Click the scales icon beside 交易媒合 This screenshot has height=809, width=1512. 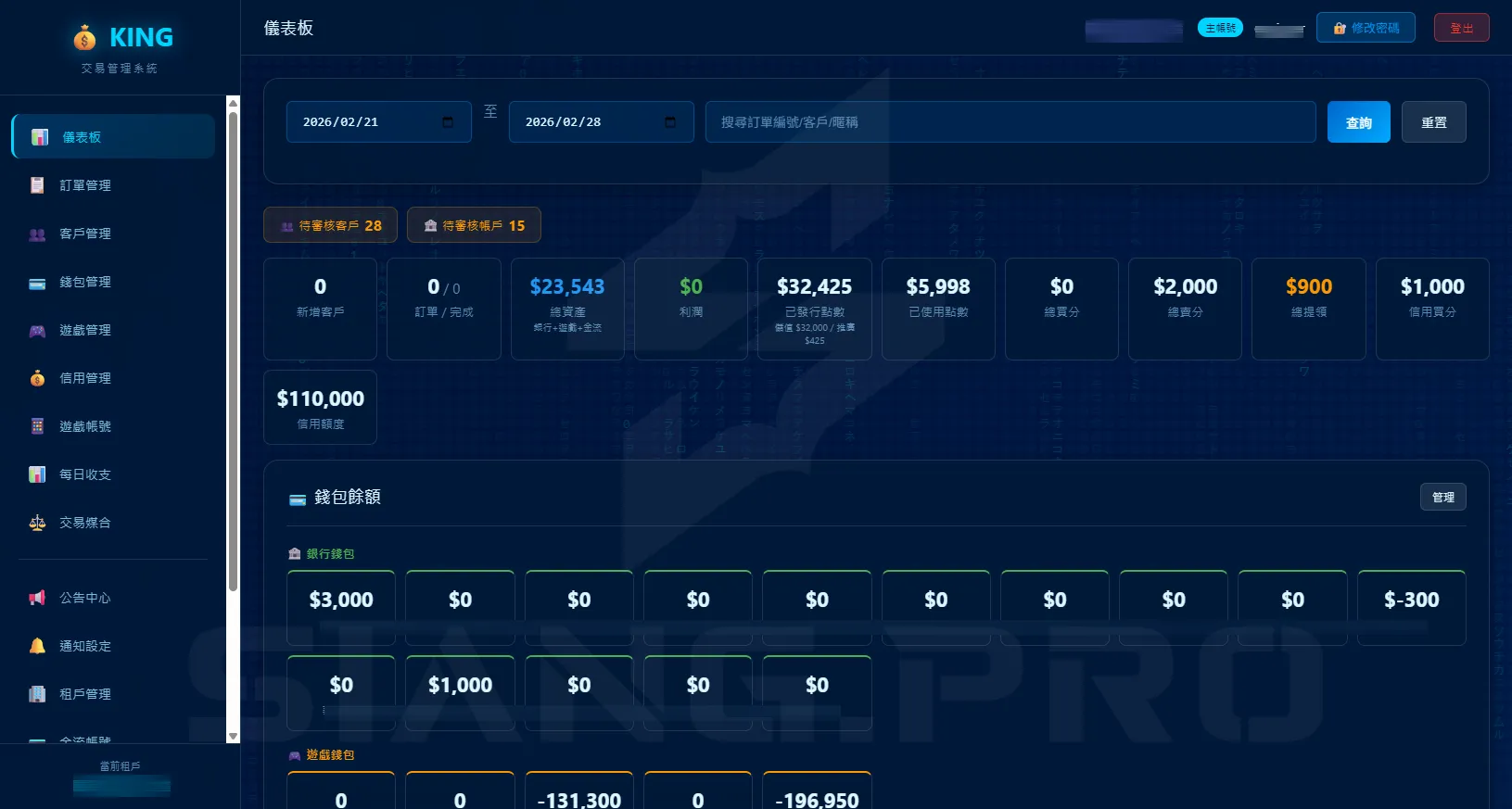pyautogui.click(x=37, y=523)
